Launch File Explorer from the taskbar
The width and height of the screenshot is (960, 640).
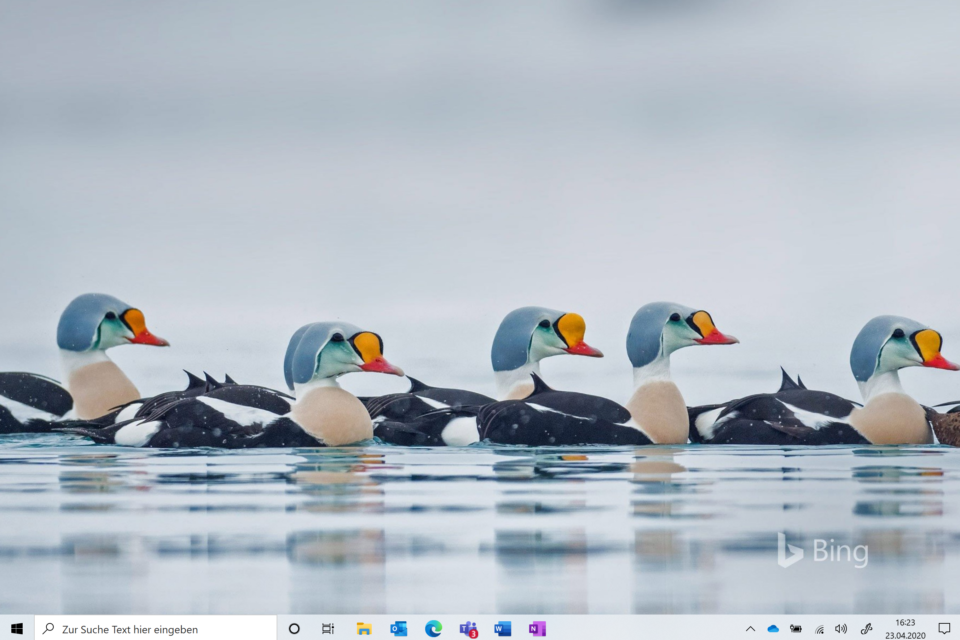pyautogui.click(x=364, y=628)
